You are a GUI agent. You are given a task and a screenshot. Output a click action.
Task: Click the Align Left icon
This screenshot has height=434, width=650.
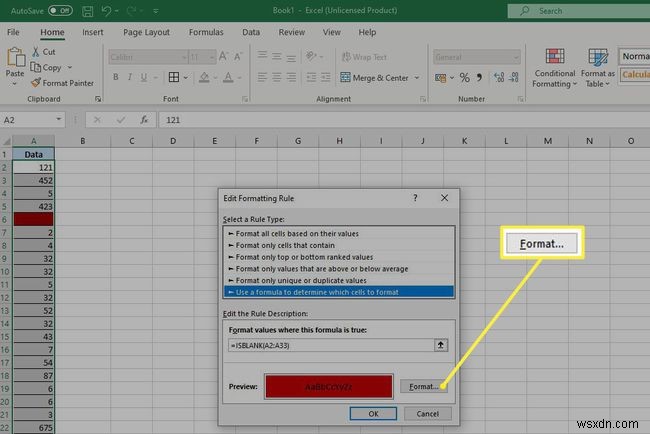(x=262, y=77)
